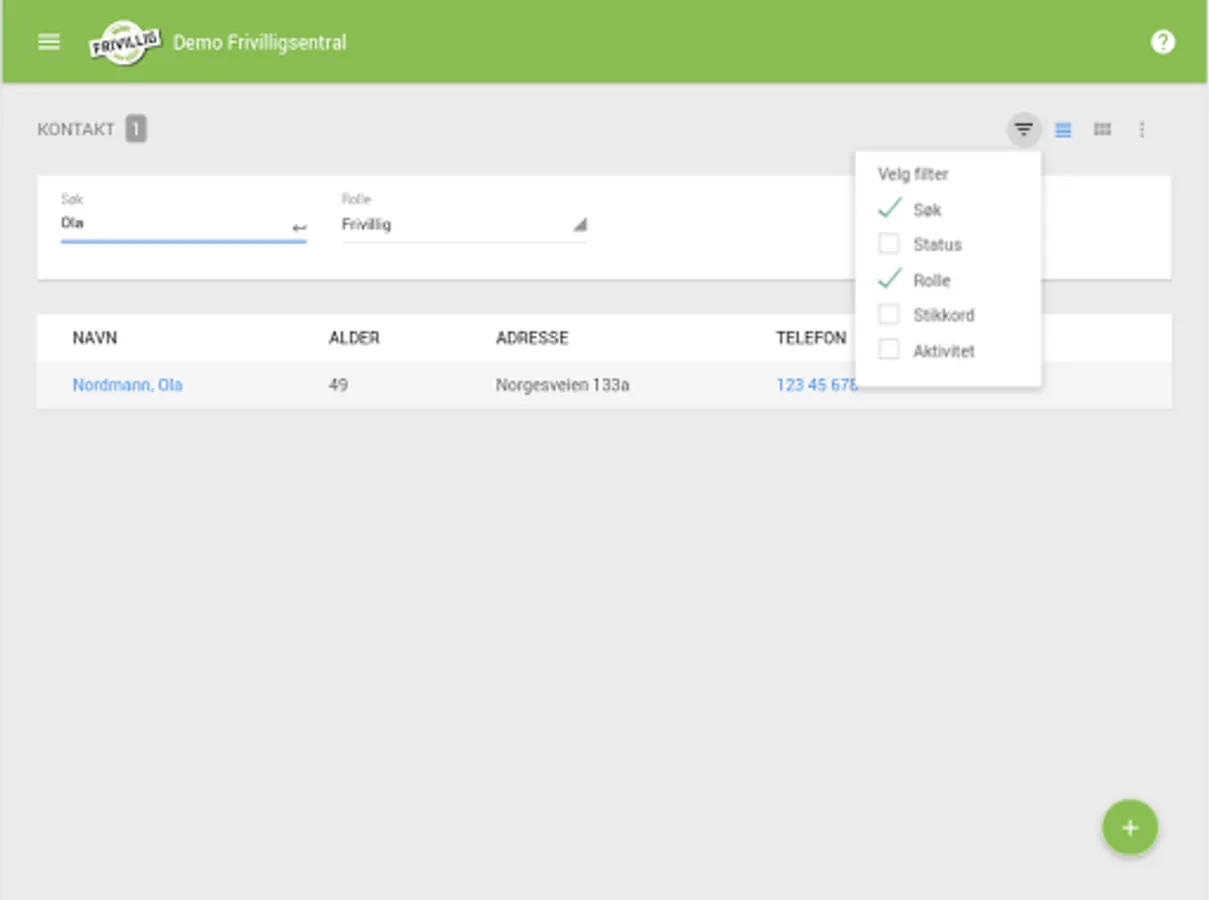Submit search with the enter arrow icon
Image resolution: width=1209 pixels, height=900 pixels.
click(299, 229)
